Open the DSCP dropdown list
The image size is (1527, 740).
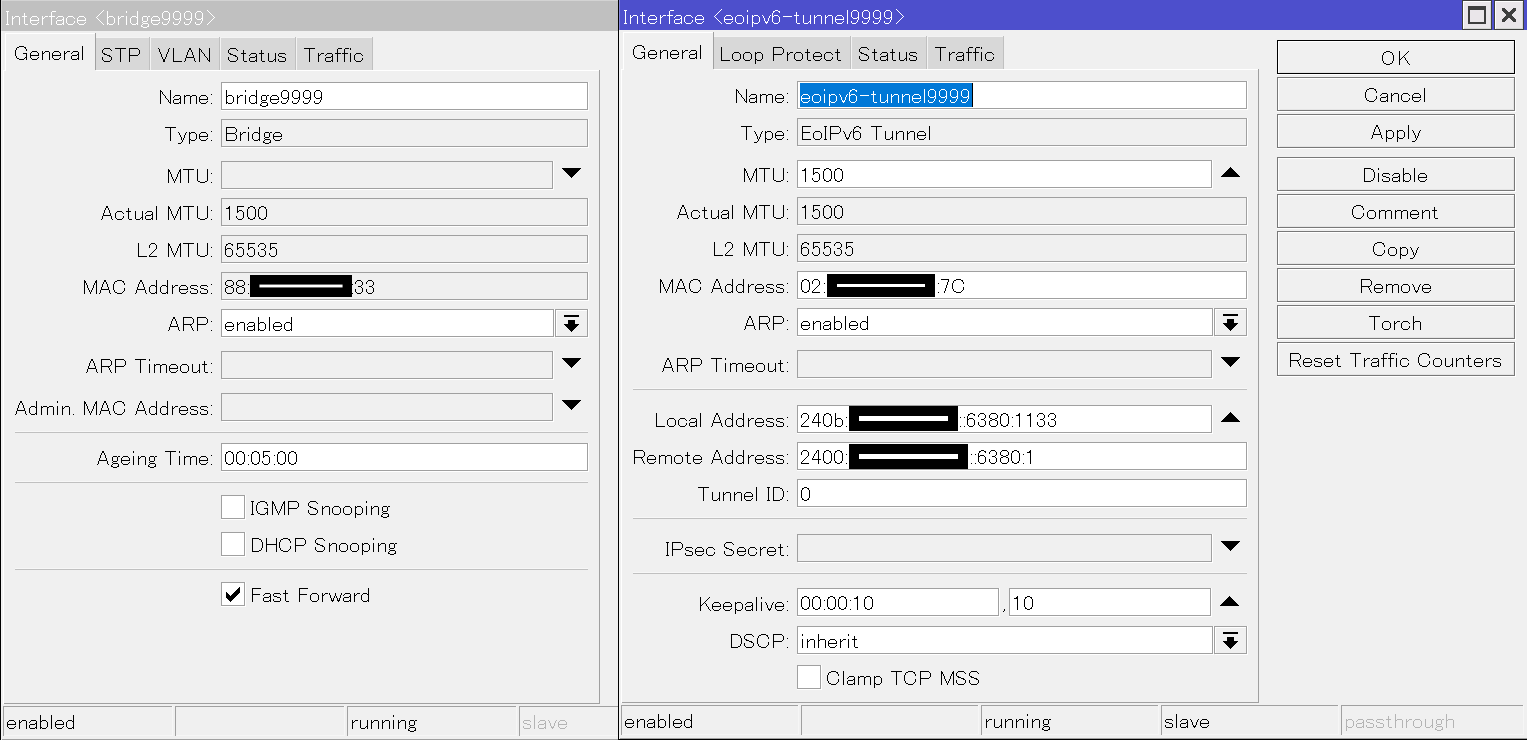click(x=1230, y=639)
